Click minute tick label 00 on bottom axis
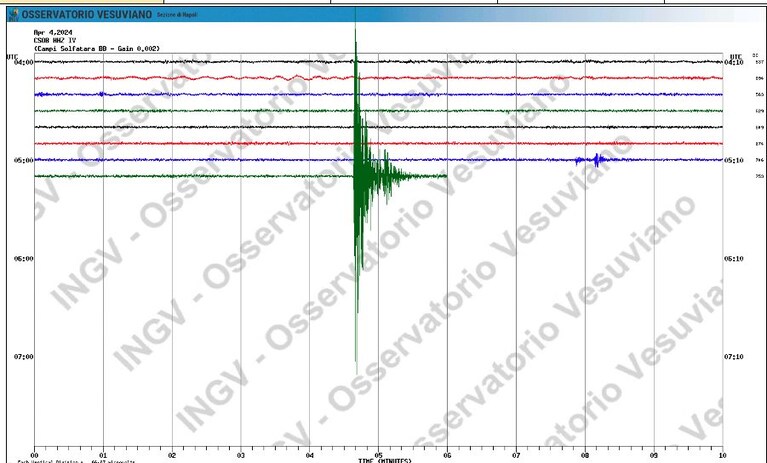Screen dimensions: 767x463 pyautogui.click(x=35, y=455)
